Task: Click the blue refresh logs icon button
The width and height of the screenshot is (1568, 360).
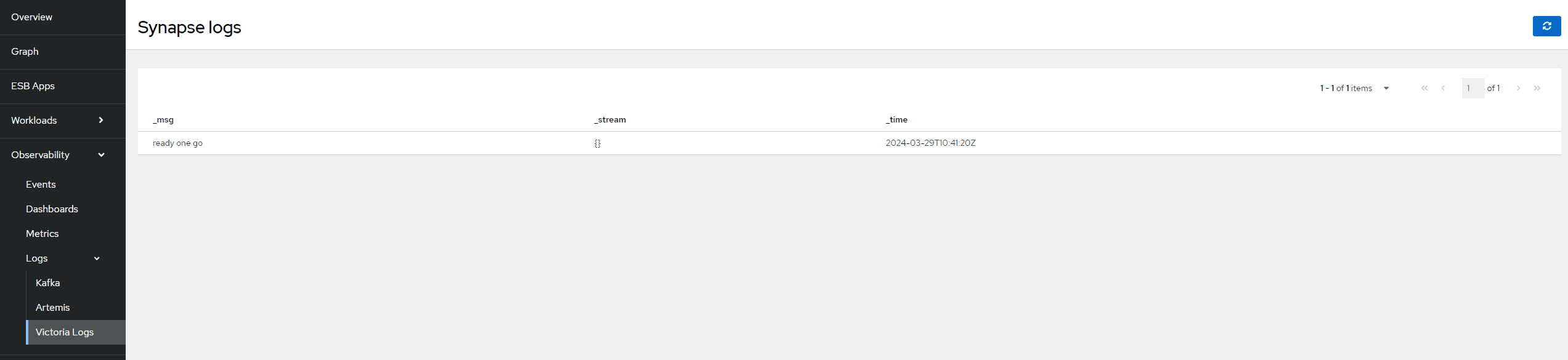Action: pyautogui.click(x=1546, y=26)
